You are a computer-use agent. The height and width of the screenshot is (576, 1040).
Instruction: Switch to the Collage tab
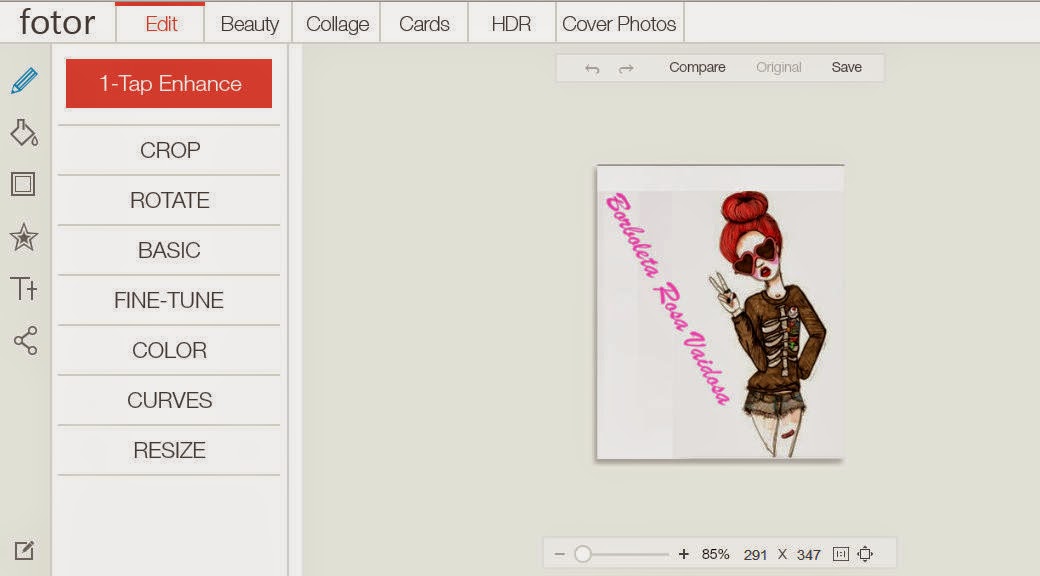pyautogui.click(x=337, y=24)
